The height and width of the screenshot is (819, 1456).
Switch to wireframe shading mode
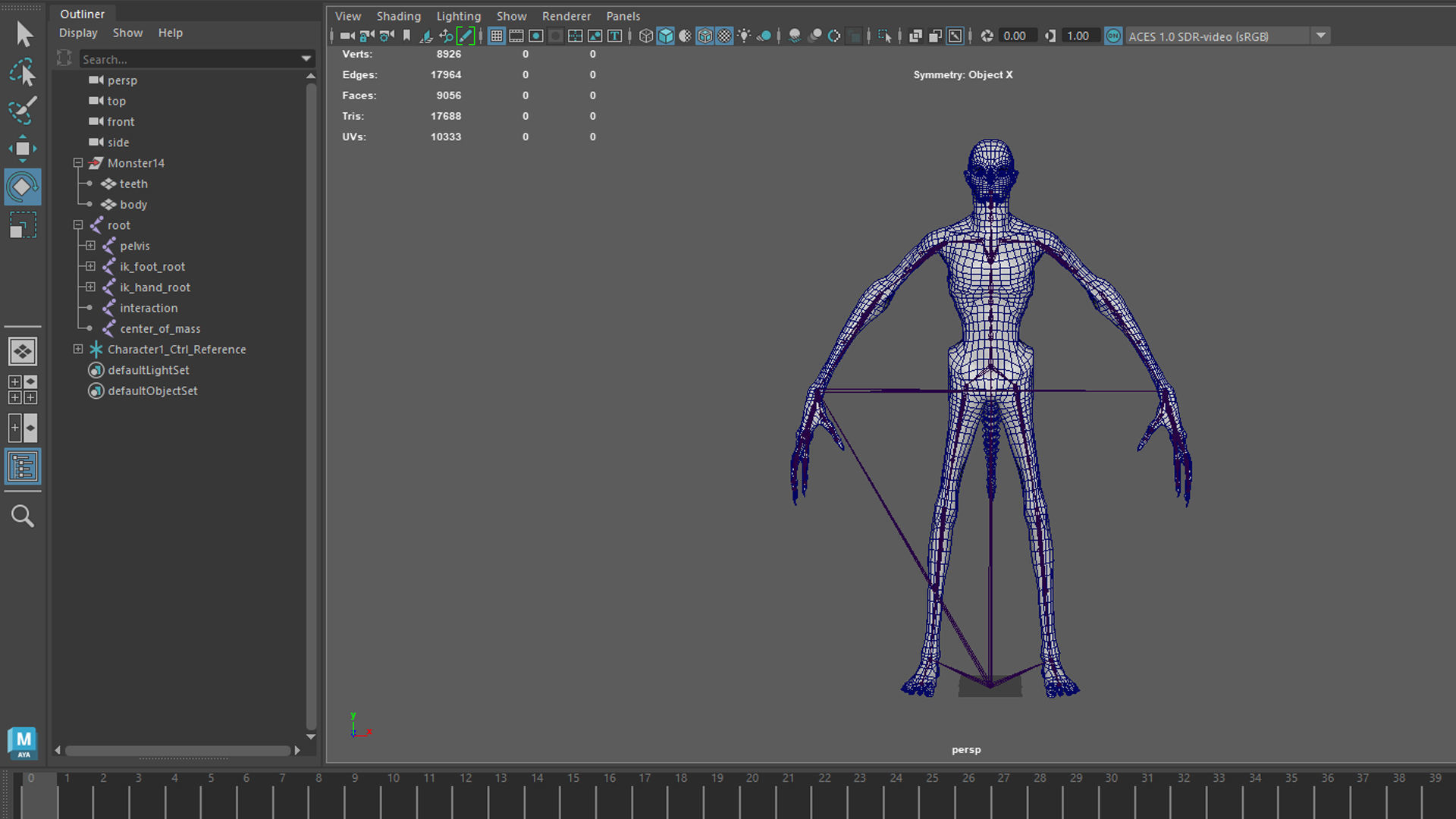point(646,36)
